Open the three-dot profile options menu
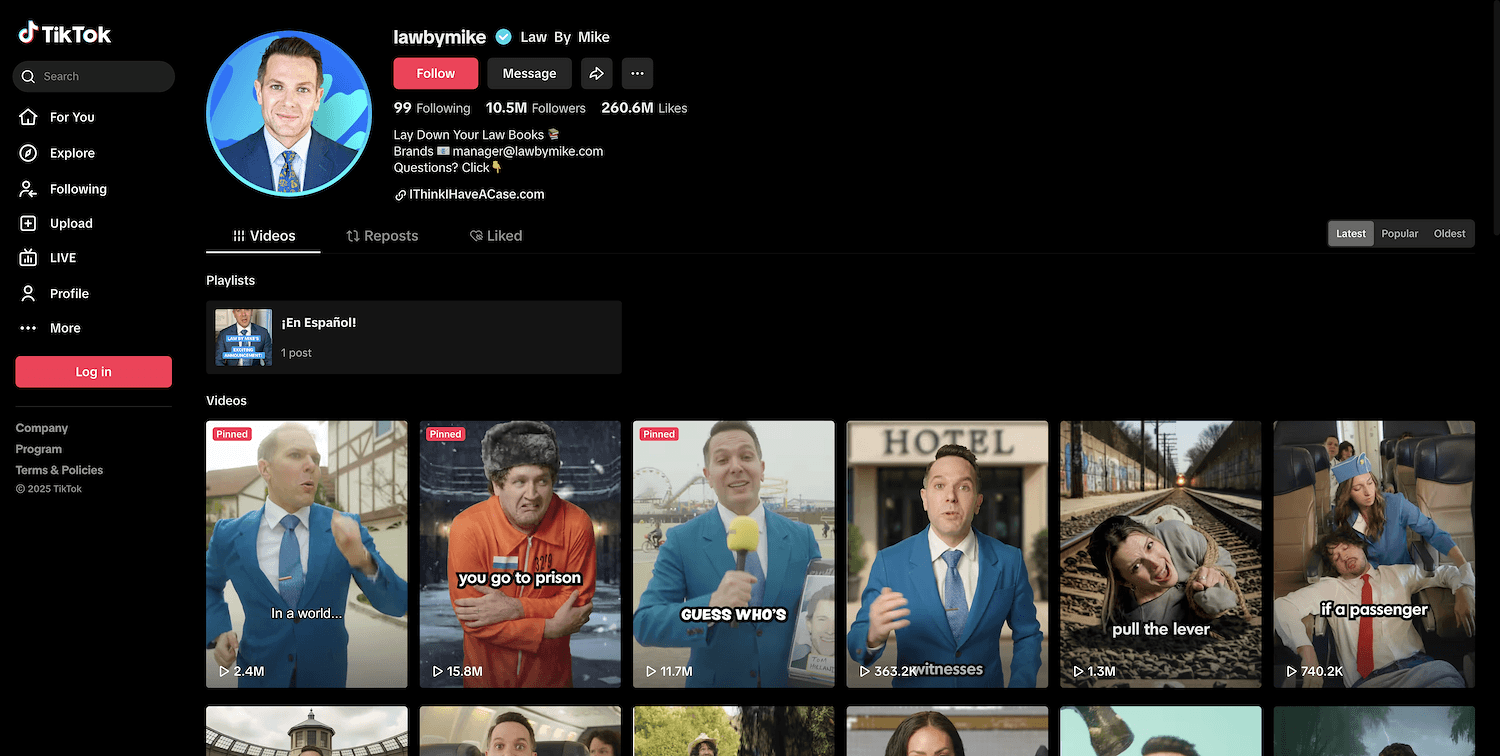The image size is (1500, 756). (637, 73)
